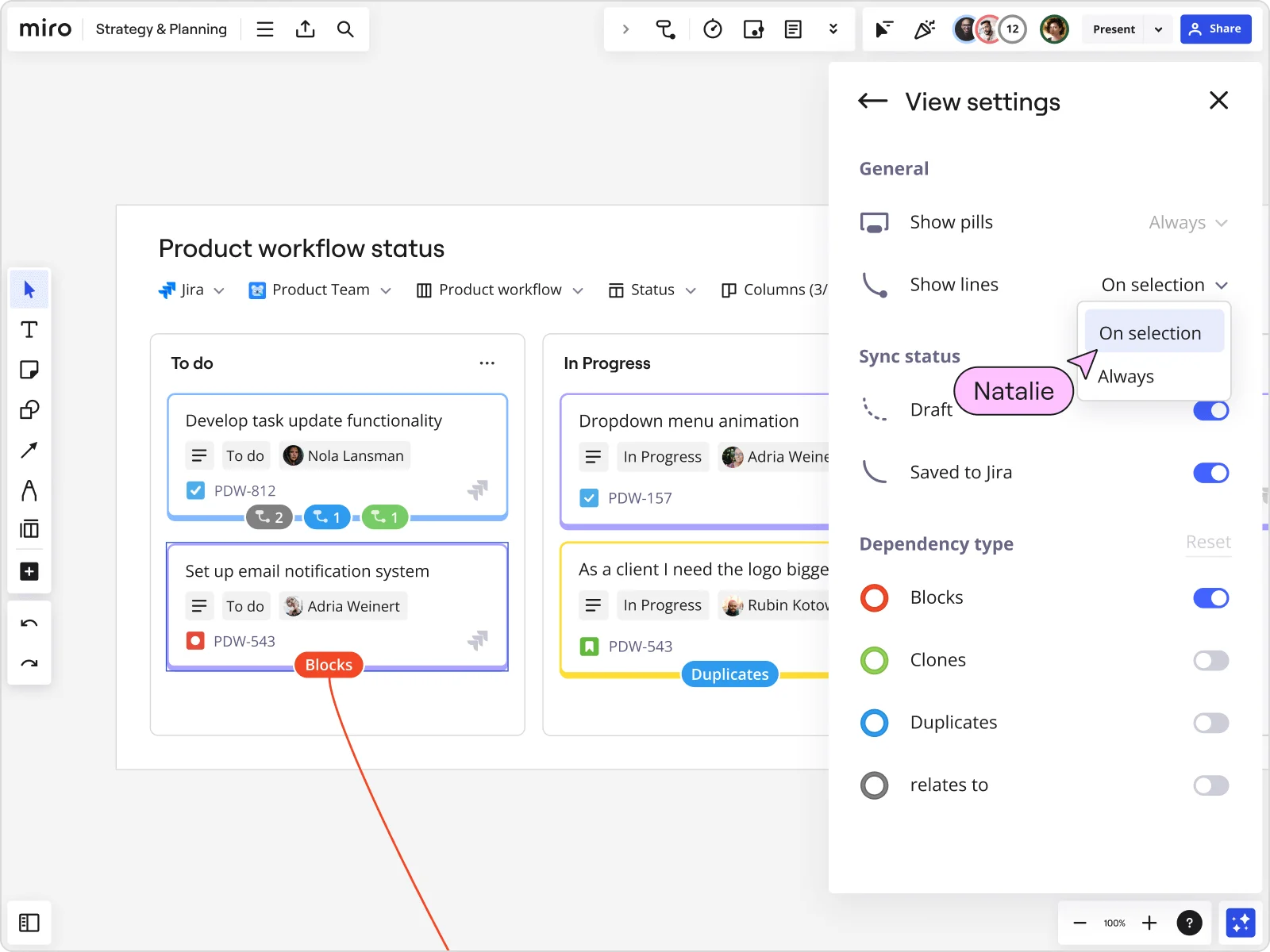The height and width of the screenshot is (952, 1270).
Task: Choose Always in Show lines menu
Action: point(1126,377)
